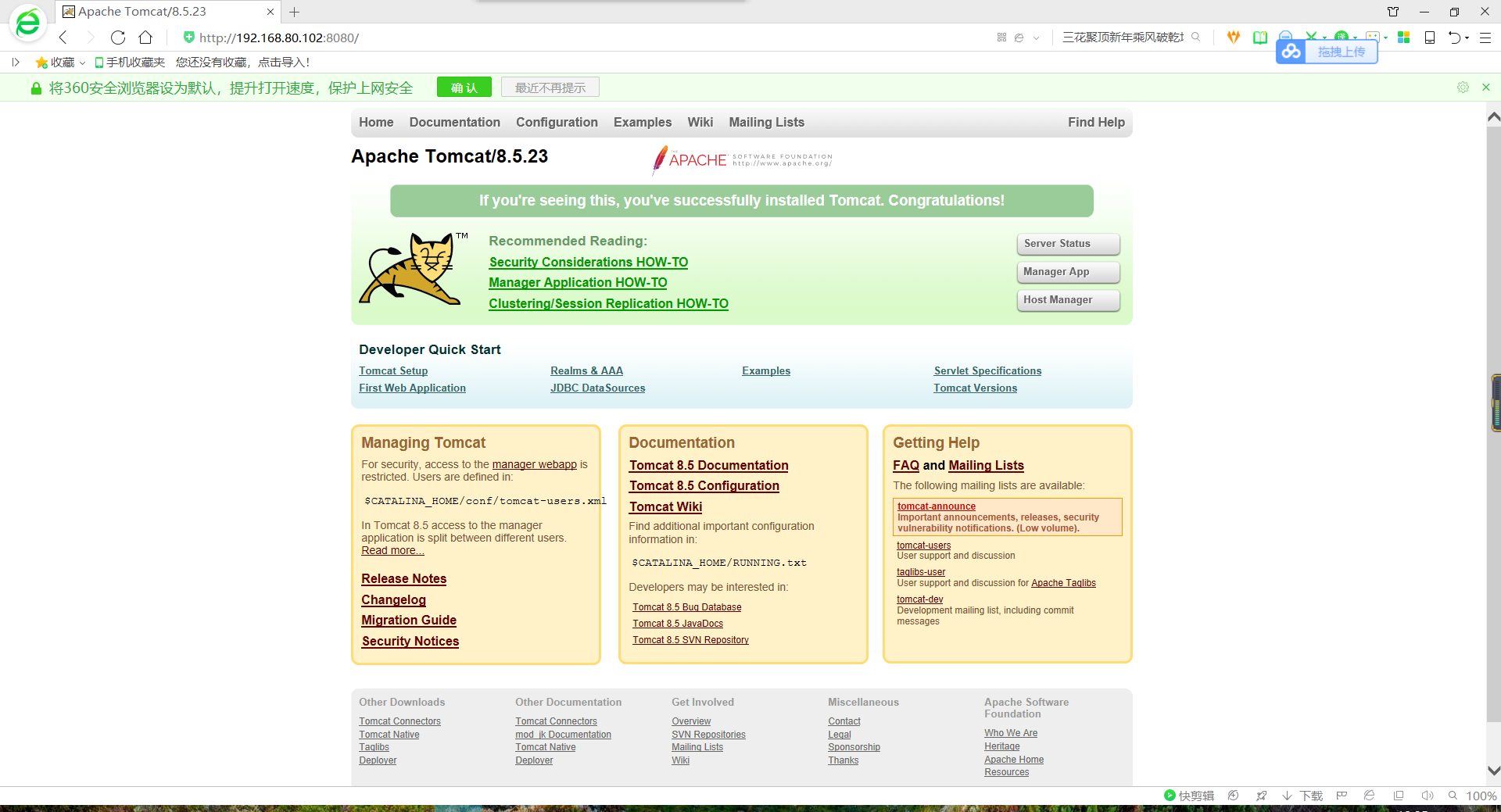Click the undo closed-tab arrow icon
1501x812 pixels.
click(1454, 38)
